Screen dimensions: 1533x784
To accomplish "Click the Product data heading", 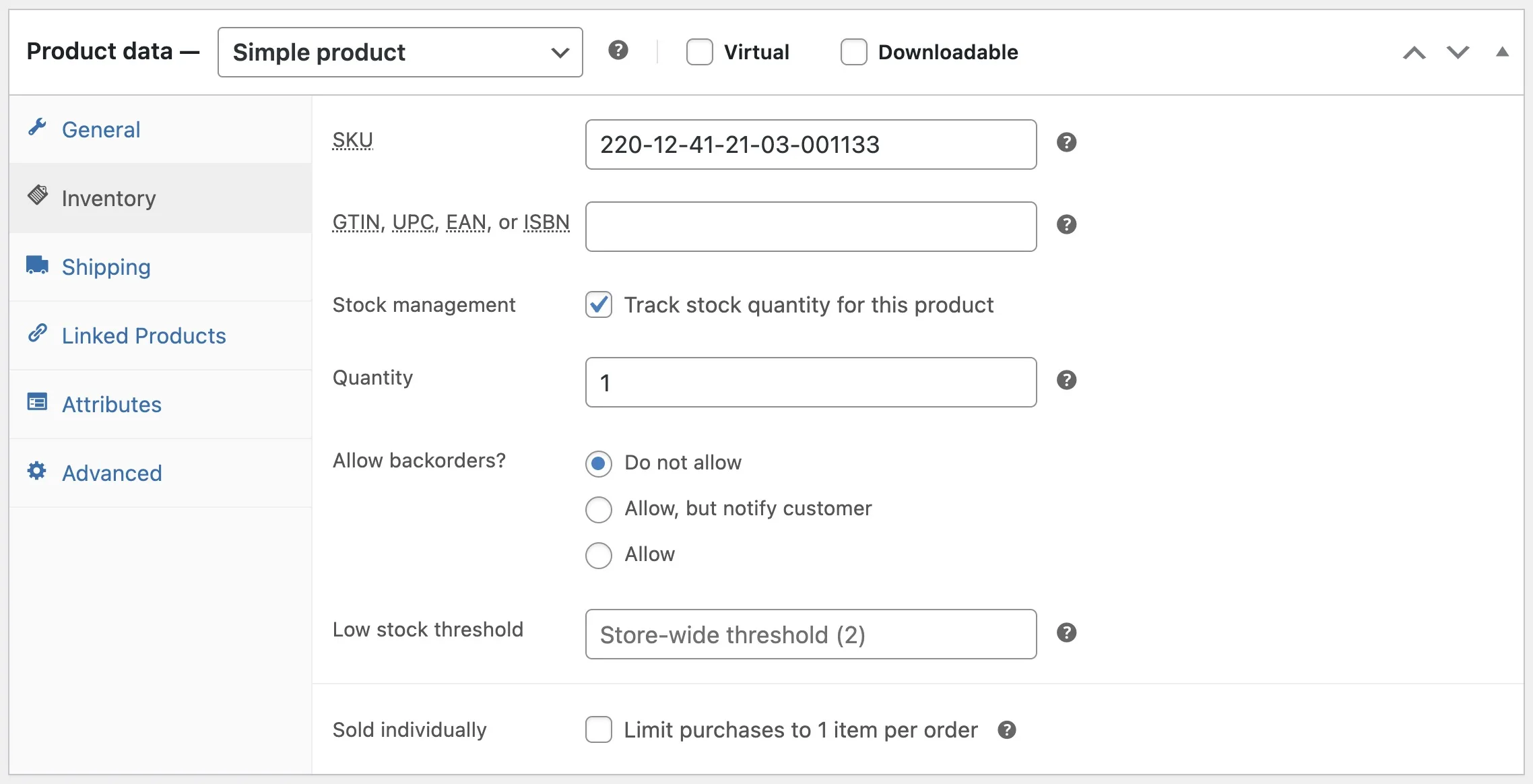I will 100,51.
